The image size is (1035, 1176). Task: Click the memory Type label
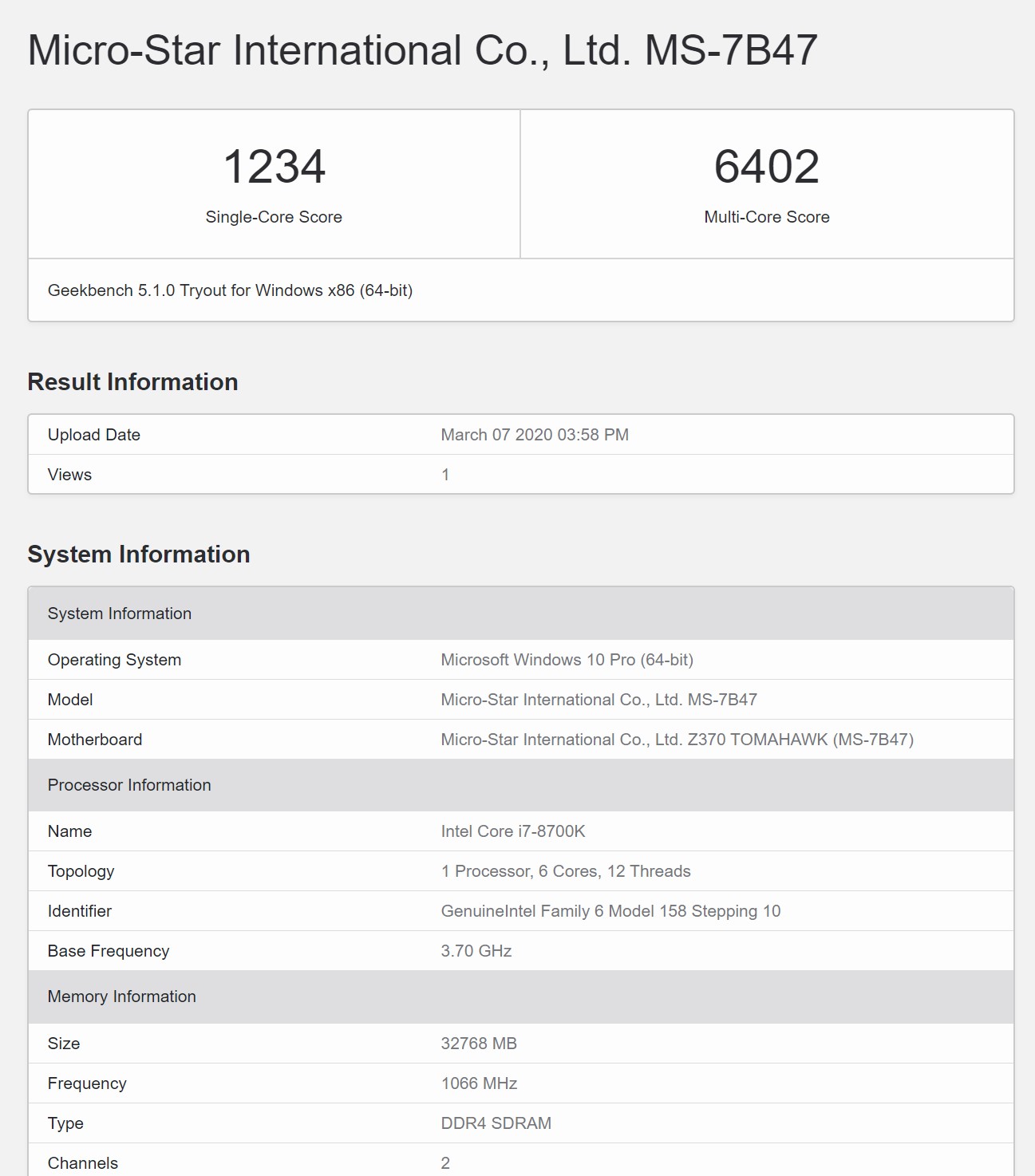[65, 1123]
